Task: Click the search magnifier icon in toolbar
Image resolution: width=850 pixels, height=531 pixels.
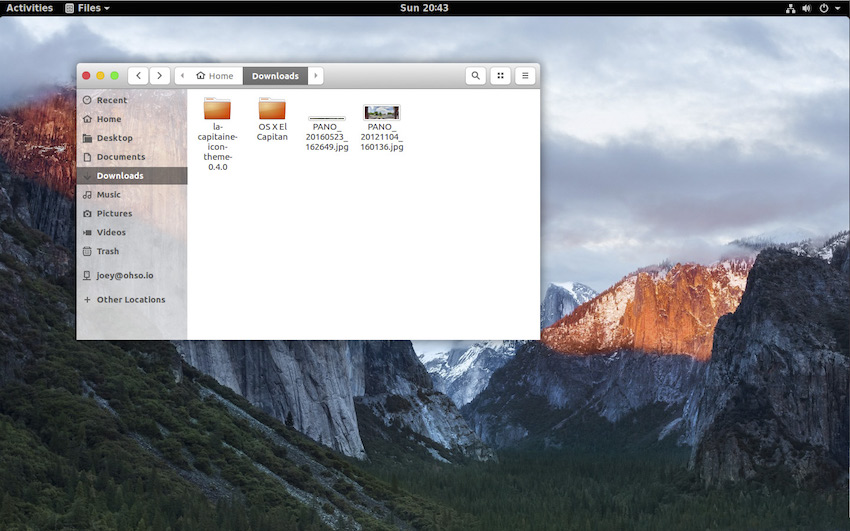Action: [475, 76]
